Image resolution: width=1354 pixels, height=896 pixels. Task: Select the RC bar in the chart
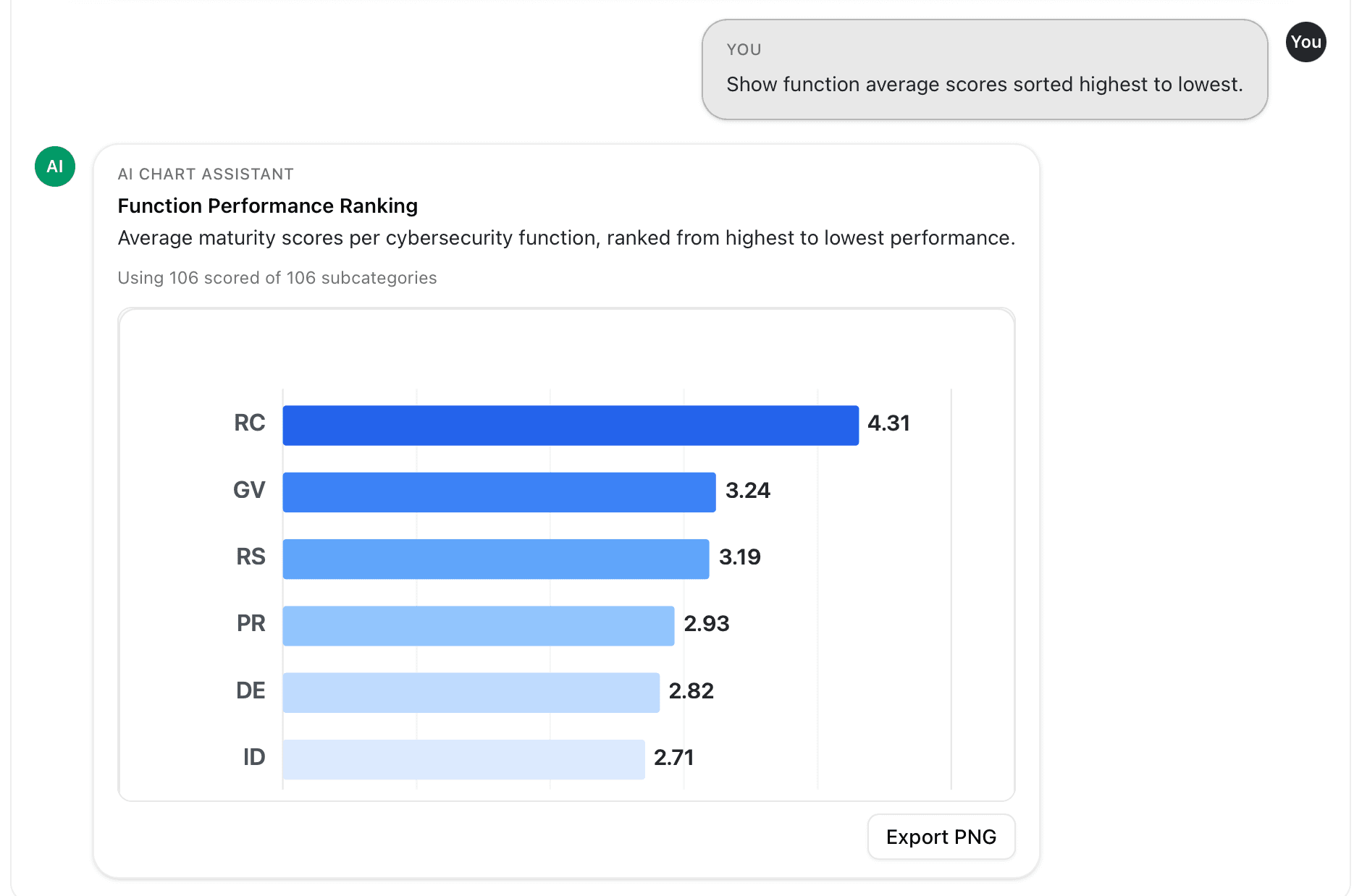[570, 426]
